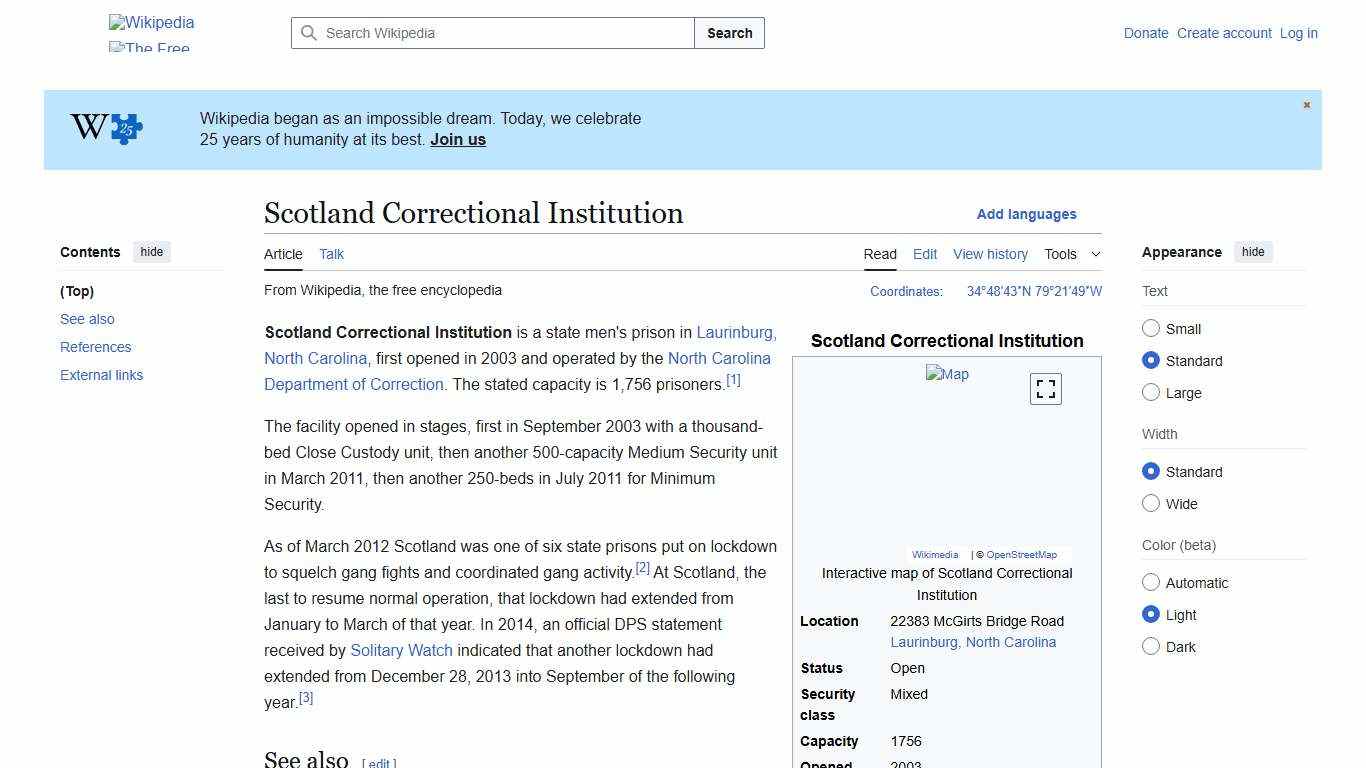Click the Wikipedia 25th anniversary puzzle logo
1366x768 pixels.
105,128
